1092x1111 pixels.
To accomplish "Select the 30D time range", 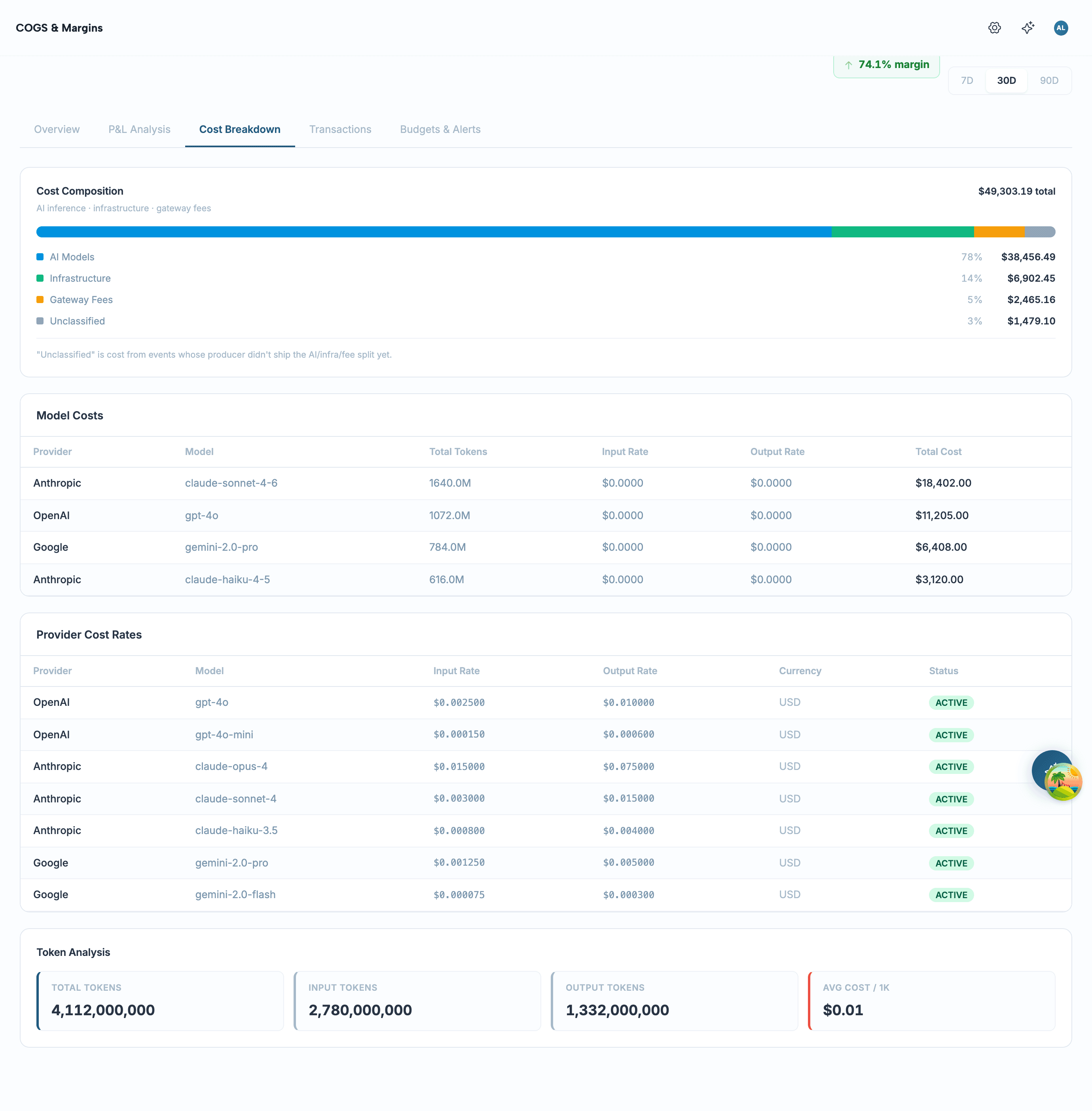I will click(1006, 80).
